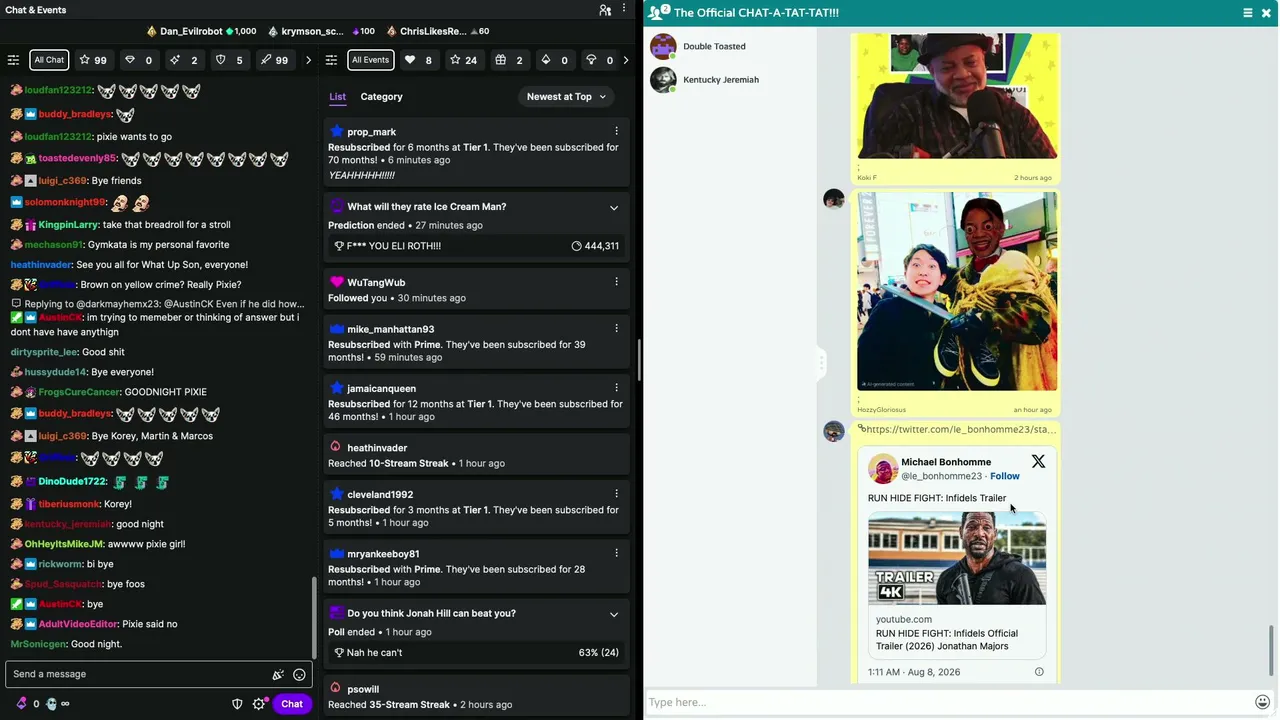Filter events by the gift count 2
The image size is (1280, 720).
pyautogui.click(x=509, y=60)
